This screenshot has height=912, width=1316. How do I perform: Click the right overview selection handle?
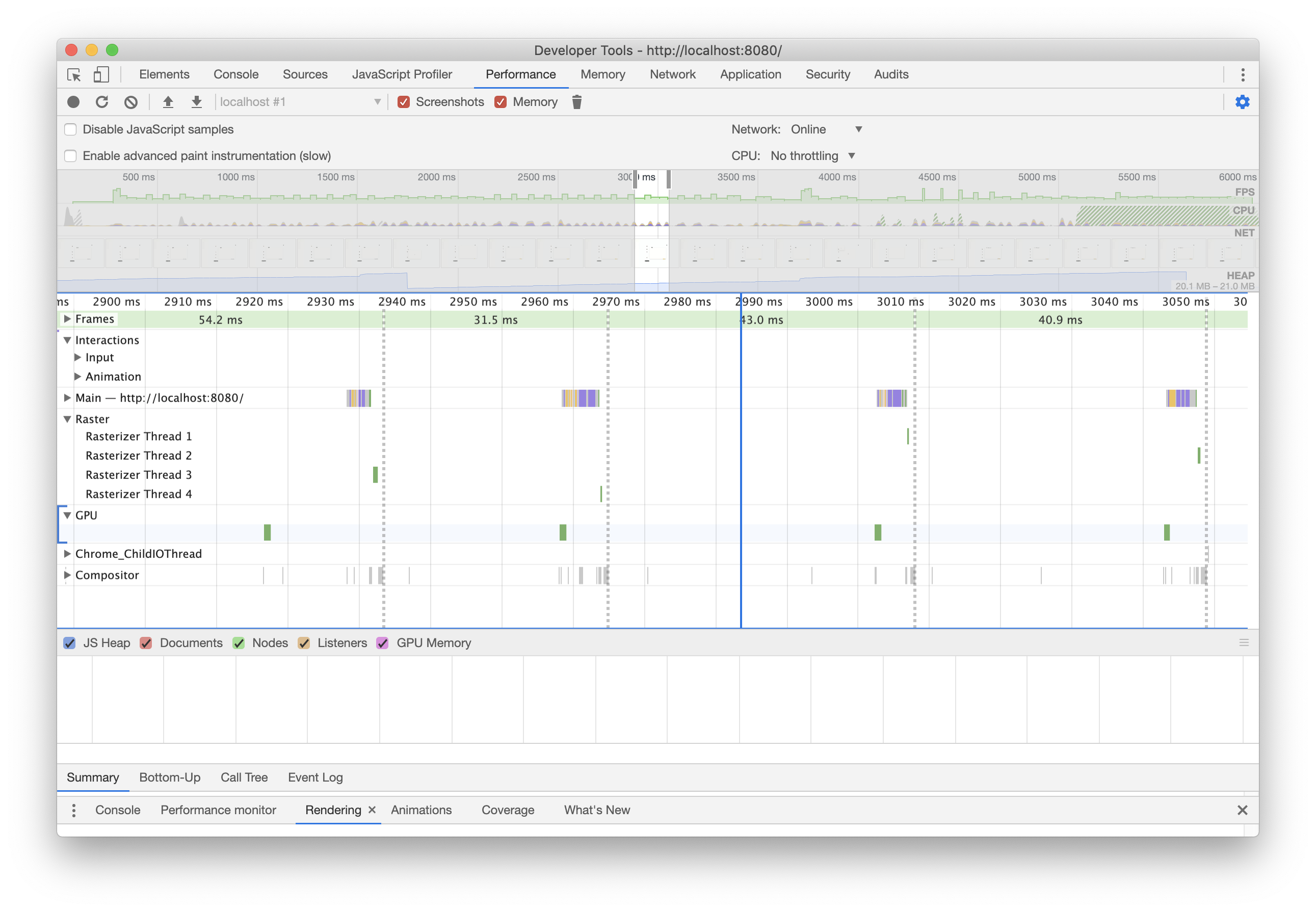668,179
